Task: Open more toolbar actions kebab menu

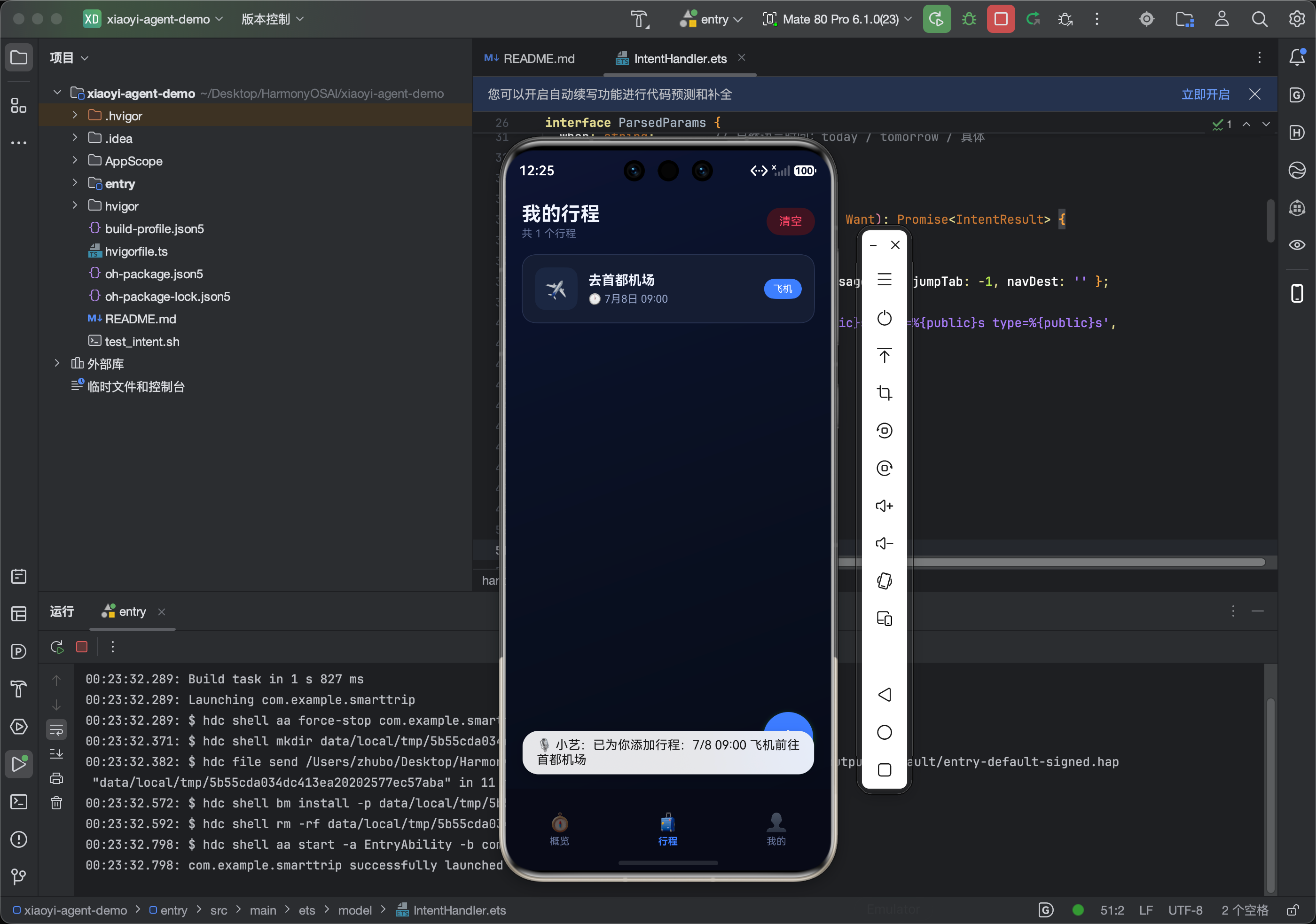Action: (x=1097, y=19)
